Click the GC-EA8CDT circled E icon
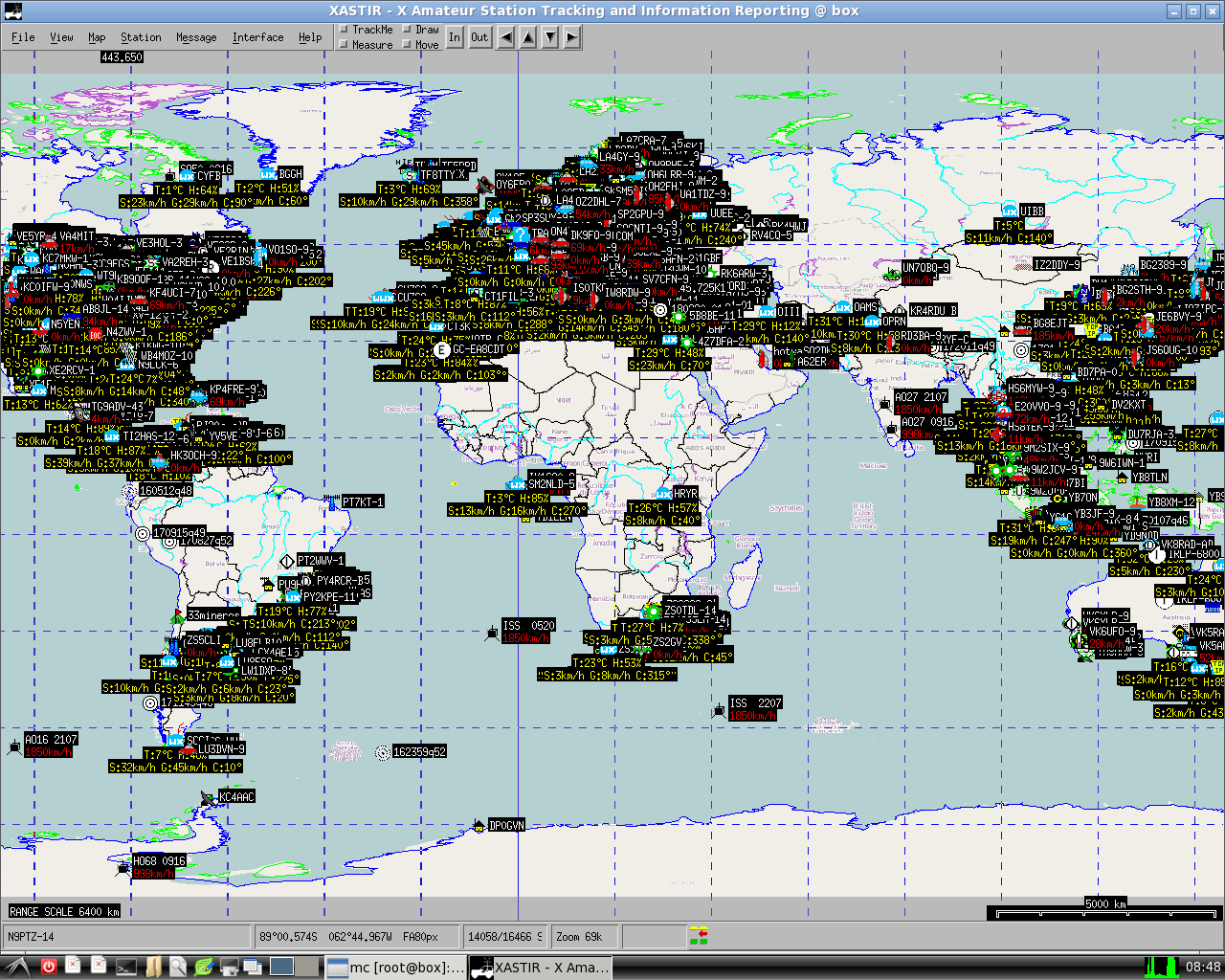The height and width of the screenshot is (980, 1225). click(441, 350)
